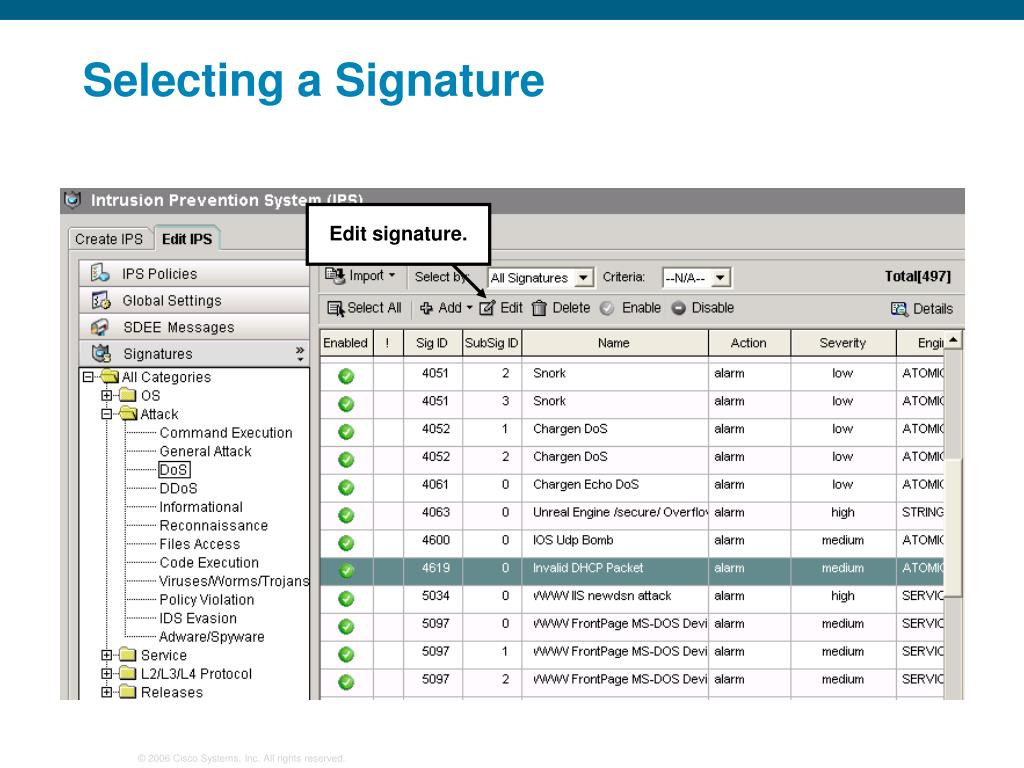Open the IPS Policies section
The image size is (1024, 768).
(x=194, y=274)
